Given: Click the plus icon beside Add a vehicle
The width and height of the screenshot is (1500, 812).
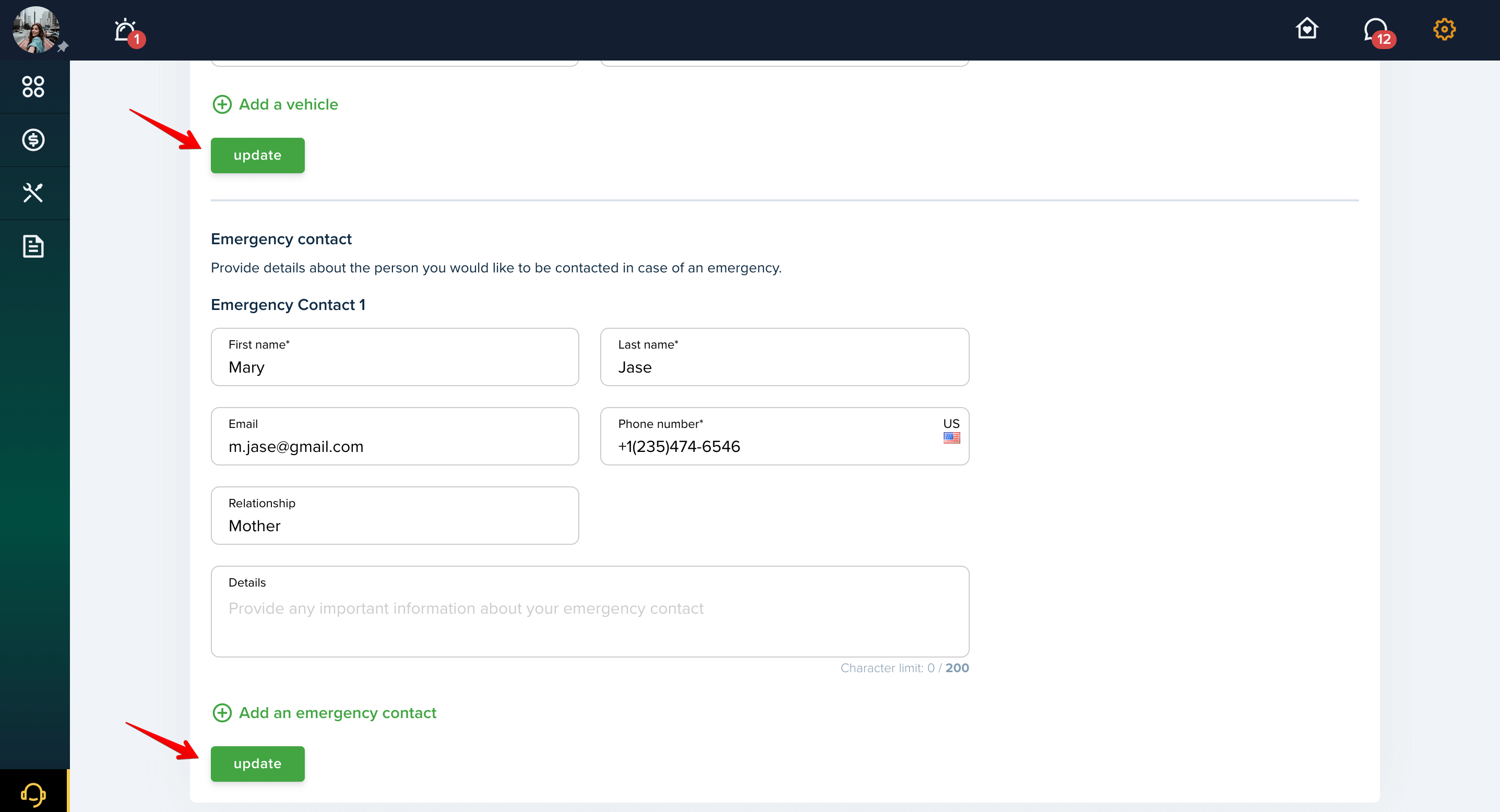Looking at the screenshot, I should coord(222,104).
